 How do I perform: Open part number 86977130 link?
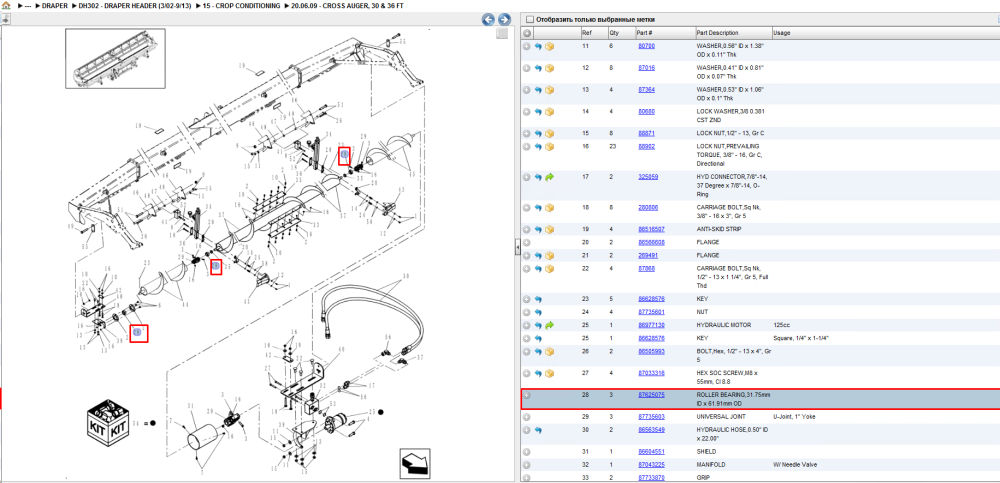click(651, 325)
